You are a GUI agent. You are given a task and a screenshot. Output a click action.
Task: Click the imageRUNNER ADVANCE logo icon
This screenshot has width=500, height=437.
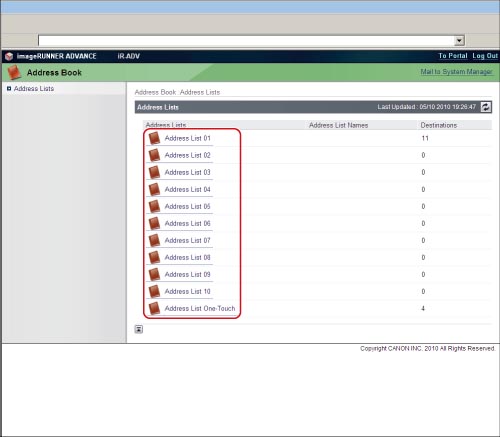pos(9,56)
